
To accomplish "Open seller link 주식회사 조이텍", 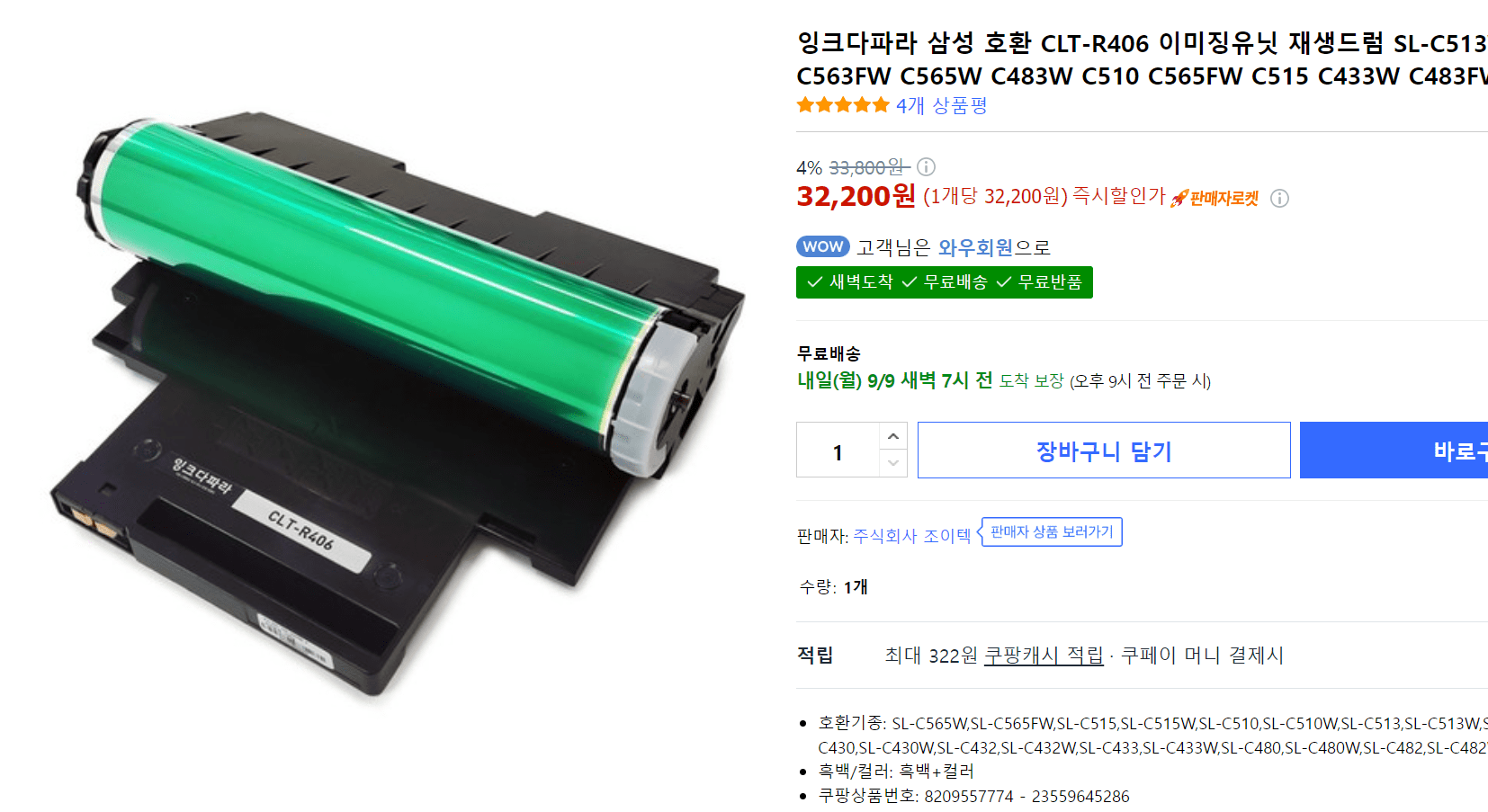I will [911, 536].
